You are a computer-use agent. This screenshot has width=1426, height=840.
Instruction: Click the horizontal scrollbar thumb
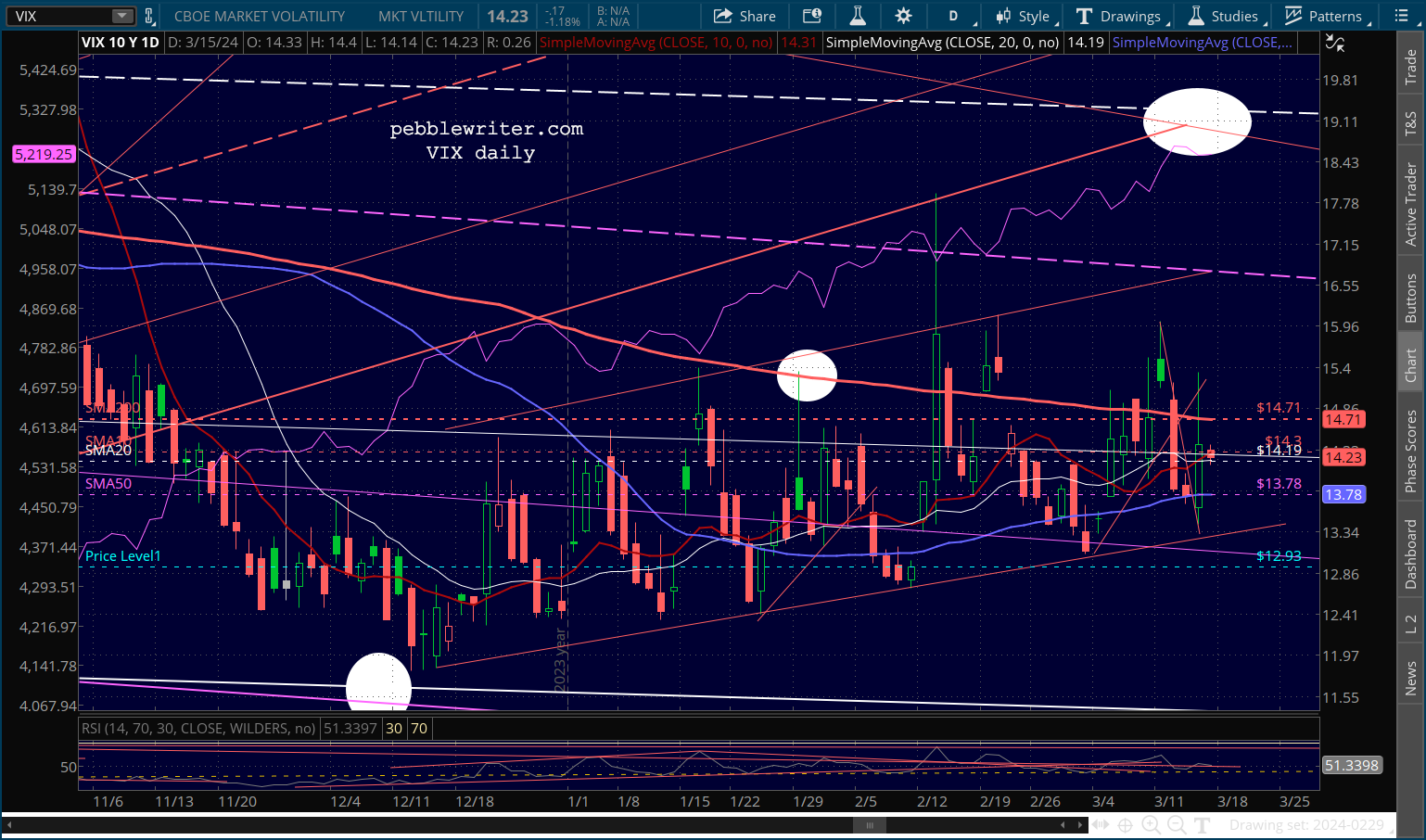870,825
